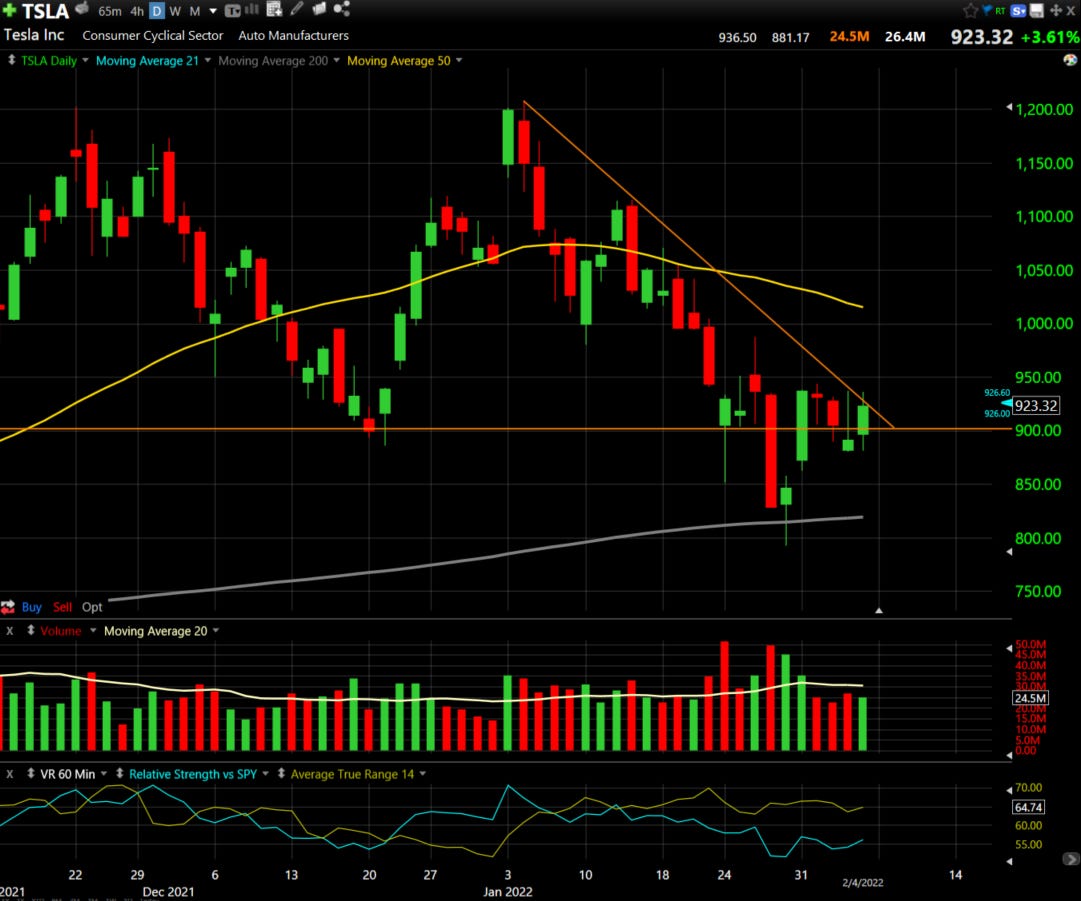Image resolution: width=1081 pixels, height=901 pixels.
Task: Expand the Volume dropdown arrow
Action: pyautogui.click(x=92, y=630)
